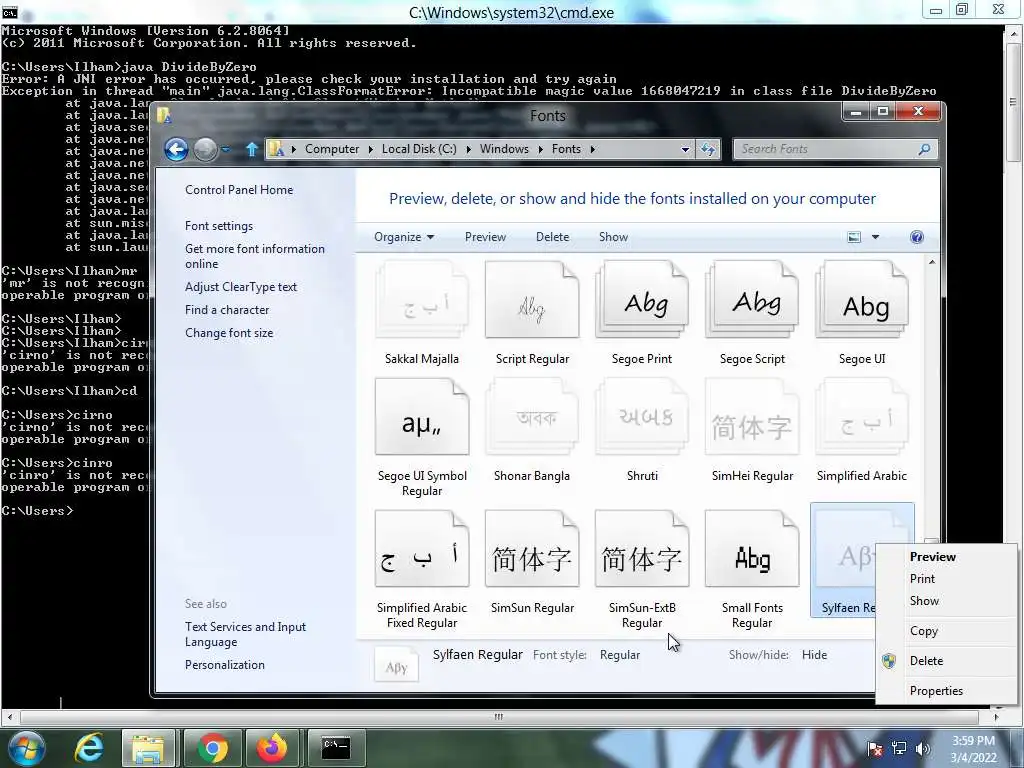Open the address bar history dropdown

pyautogui.click(x=685, y=150)
